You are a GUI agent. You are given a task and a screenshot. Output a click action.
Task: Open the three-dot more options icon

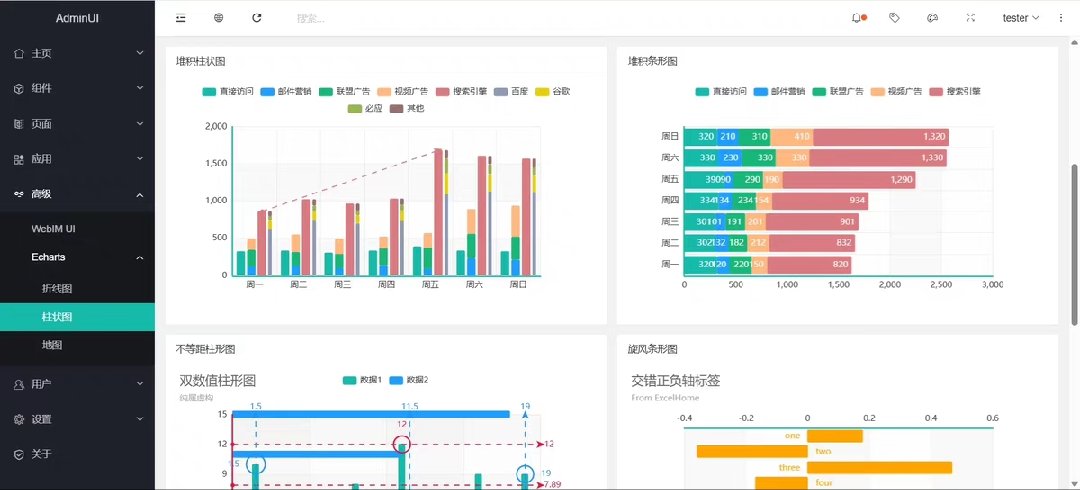1061,18
